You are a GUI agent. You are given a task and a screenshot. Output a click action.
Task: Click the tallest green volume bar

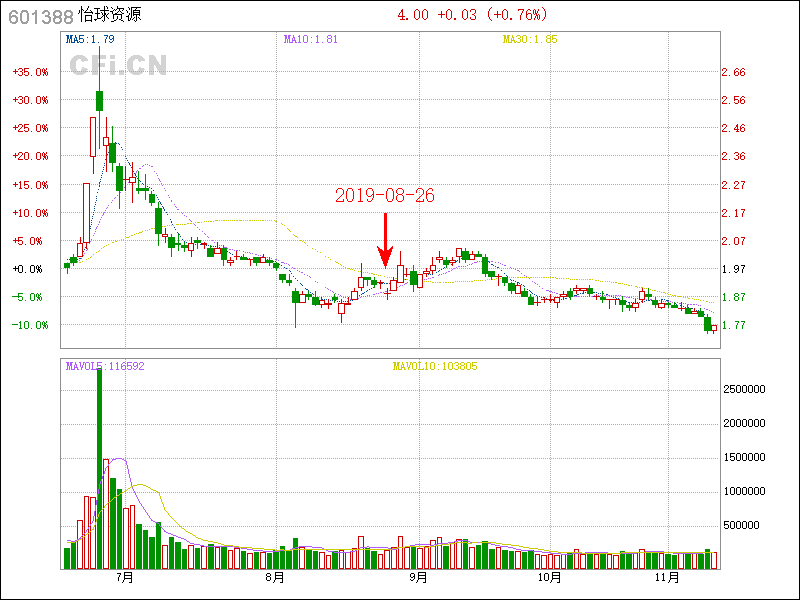100,465
